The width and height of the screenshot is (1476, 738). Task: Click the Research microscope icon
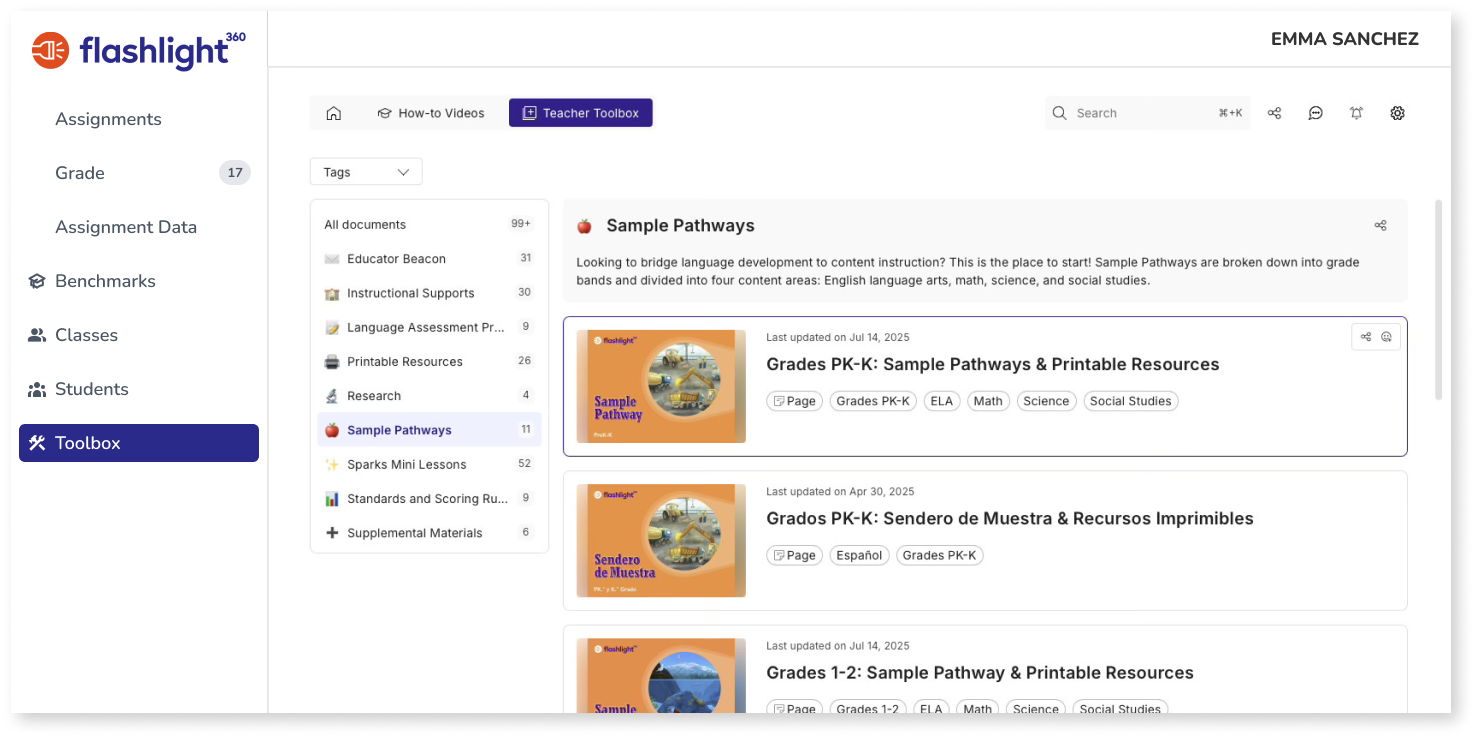tap(332, 396)
